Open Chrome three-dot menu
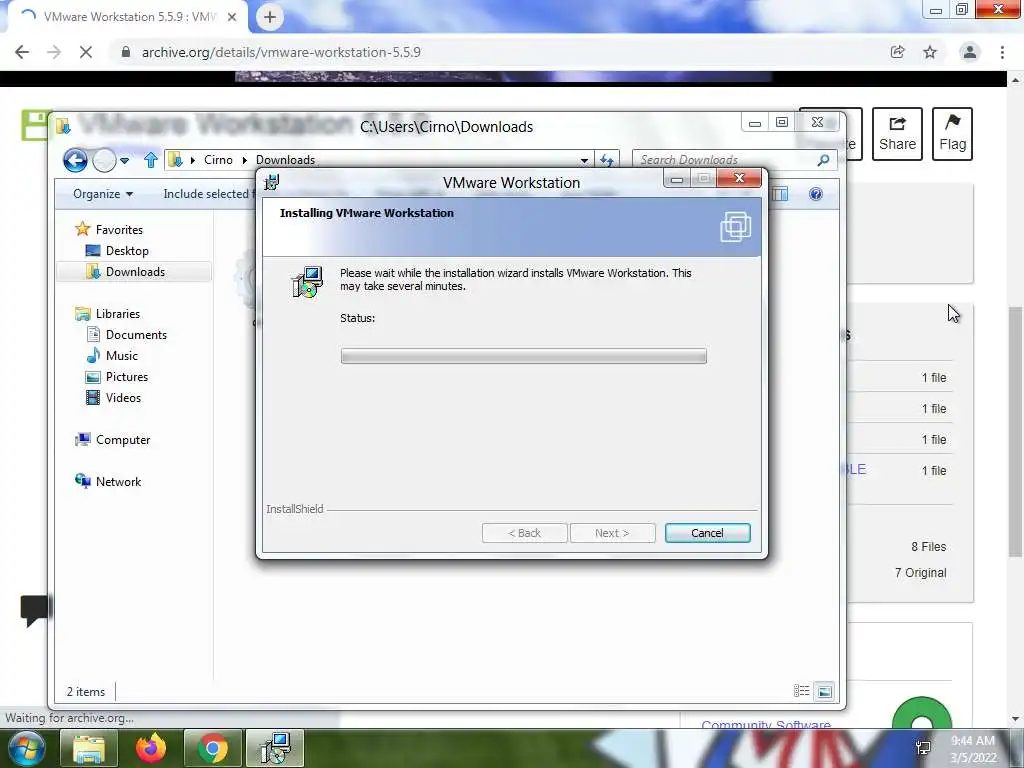Image resolution: width=1024 pixels, height=768 pixels. click(x=1002, y=52)
